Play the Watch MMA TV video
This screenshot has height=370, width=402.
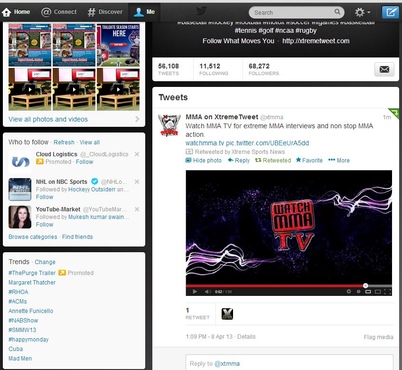coord(195,292)
